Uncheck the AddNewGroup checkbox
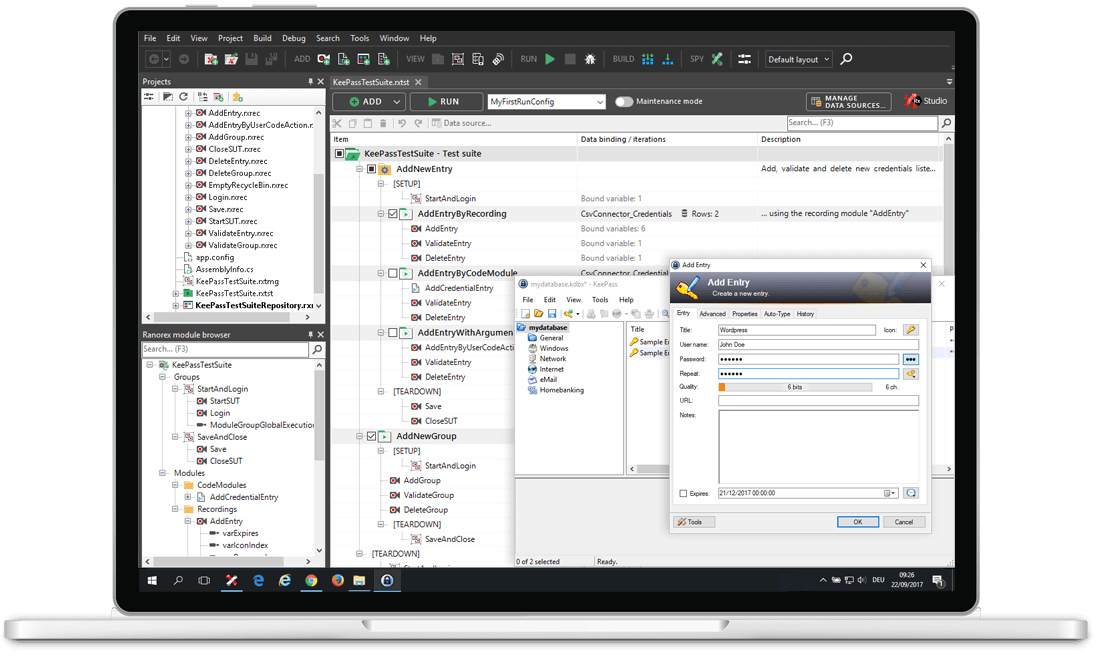 tap(372, 437)
